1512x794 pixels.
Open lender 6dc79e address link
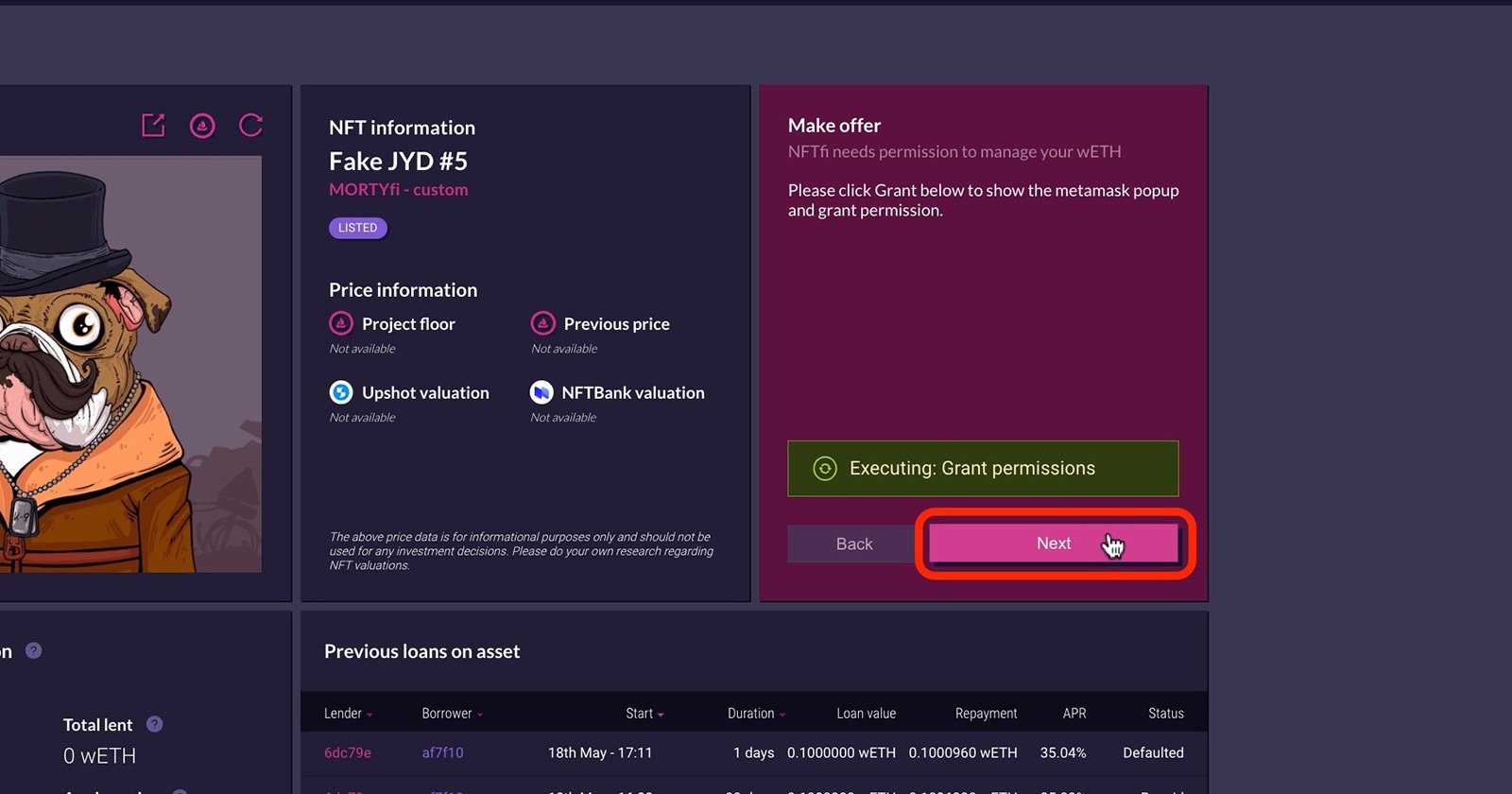pyautogui.click(x=348, y=752)
